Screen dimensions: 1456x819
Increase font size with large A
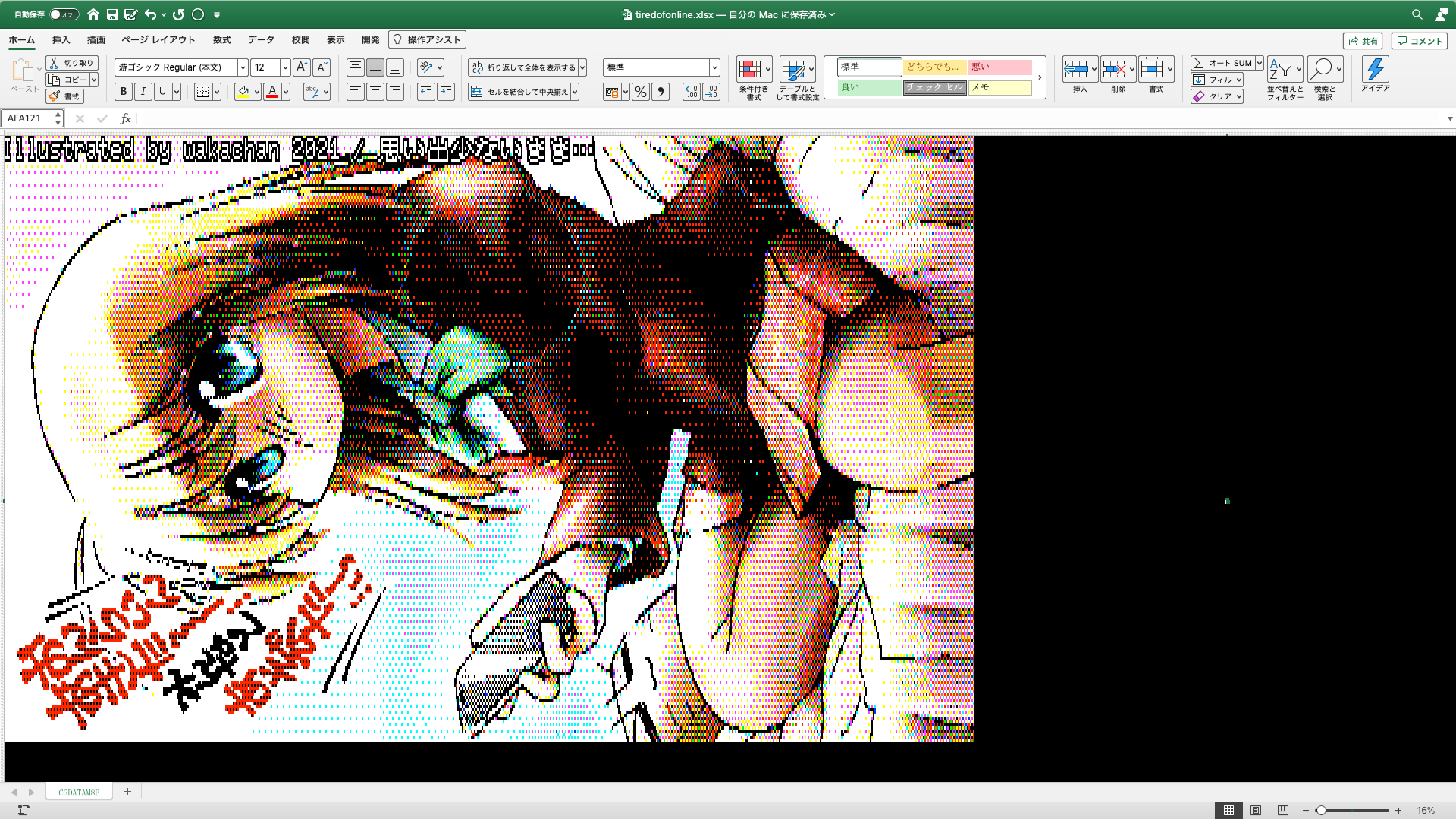[x=302, y=67]
